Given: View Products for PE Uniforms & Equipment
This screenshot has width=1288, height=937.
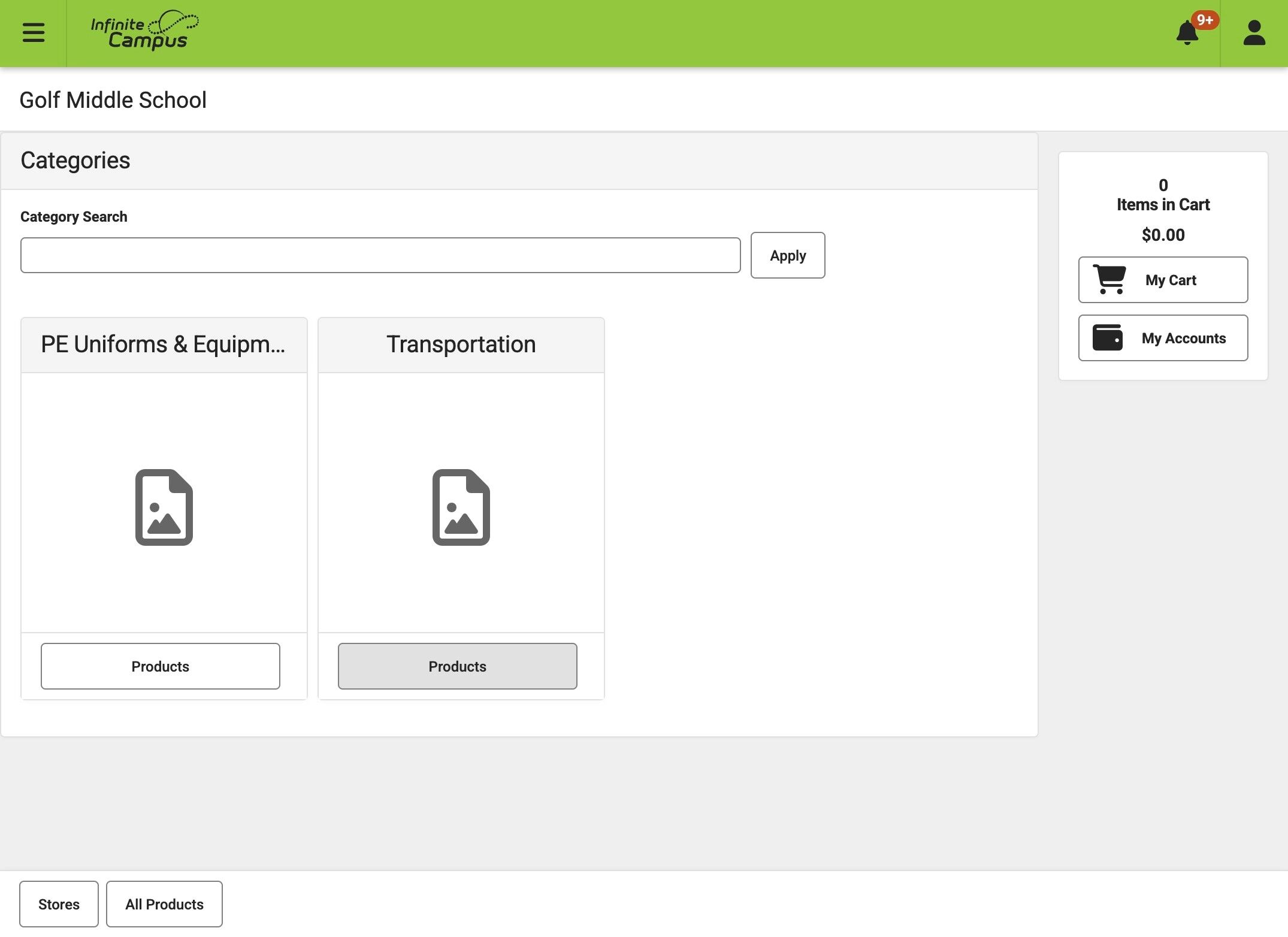Looking at the screenshot, I should 160,666.
